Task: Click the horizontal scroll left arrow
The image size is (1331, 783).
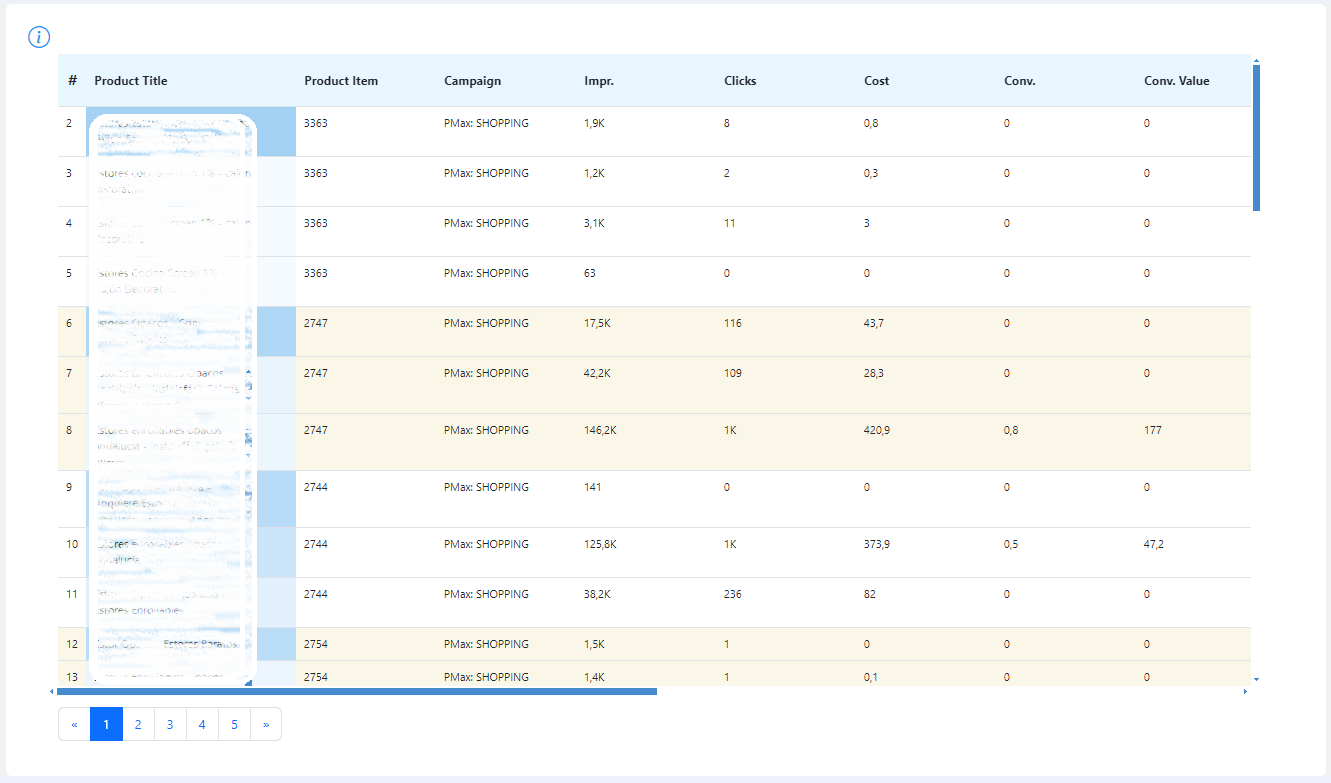Action: 52,691
